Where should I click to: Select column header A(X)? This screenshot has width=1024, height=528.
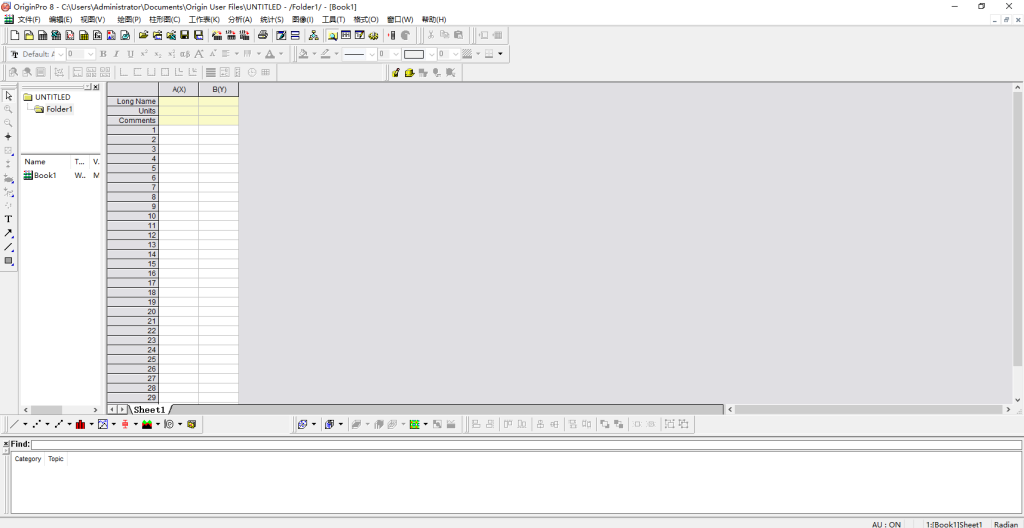179,90
